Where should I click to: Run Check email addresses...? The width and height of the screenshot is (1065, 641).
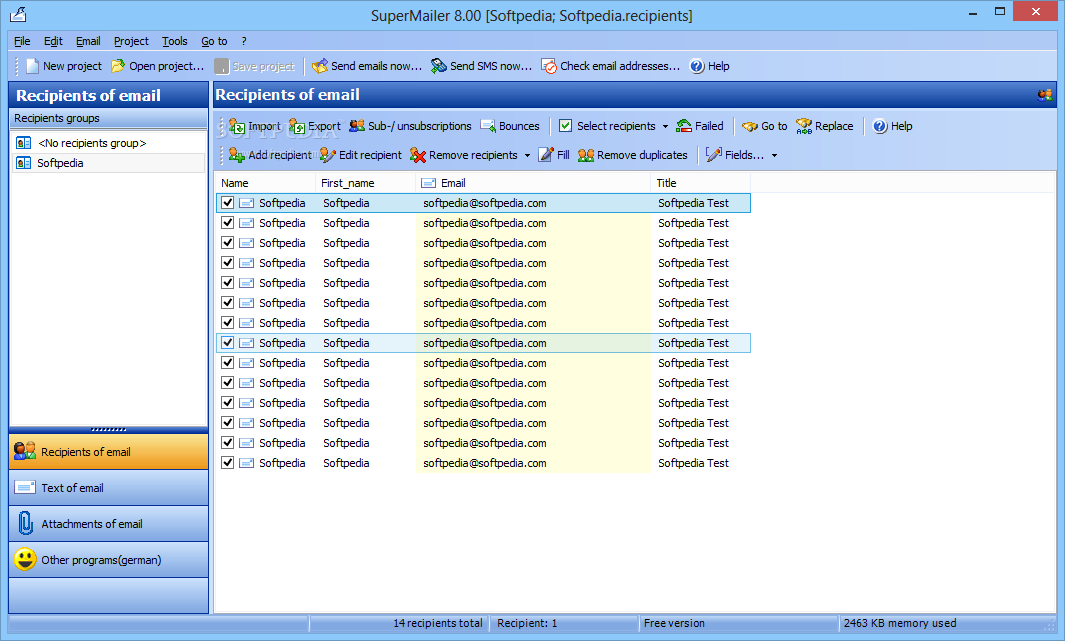610,66
